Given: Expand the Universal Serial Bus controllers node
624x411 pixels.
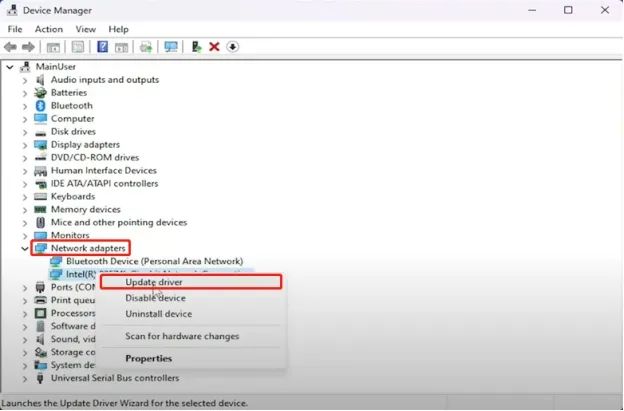Looking at the screenshot, I should pos(25,378).
